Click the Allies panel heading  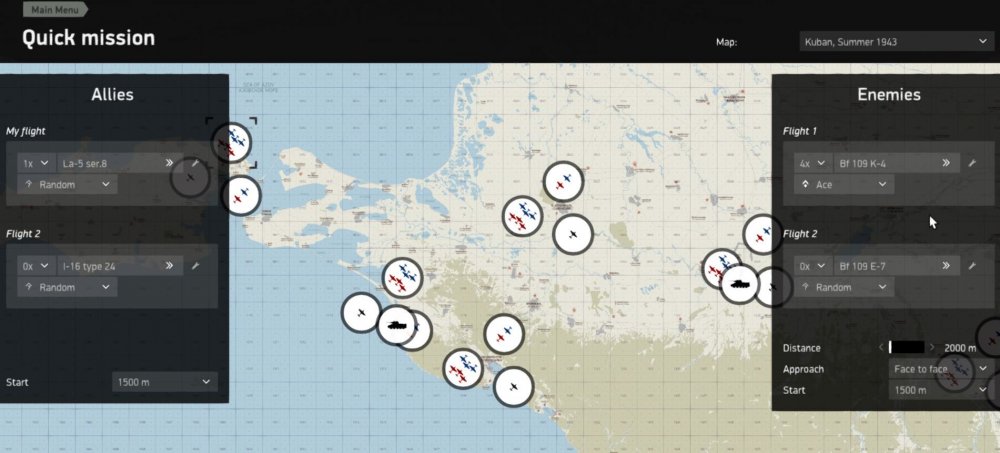[x=112, y=94]
